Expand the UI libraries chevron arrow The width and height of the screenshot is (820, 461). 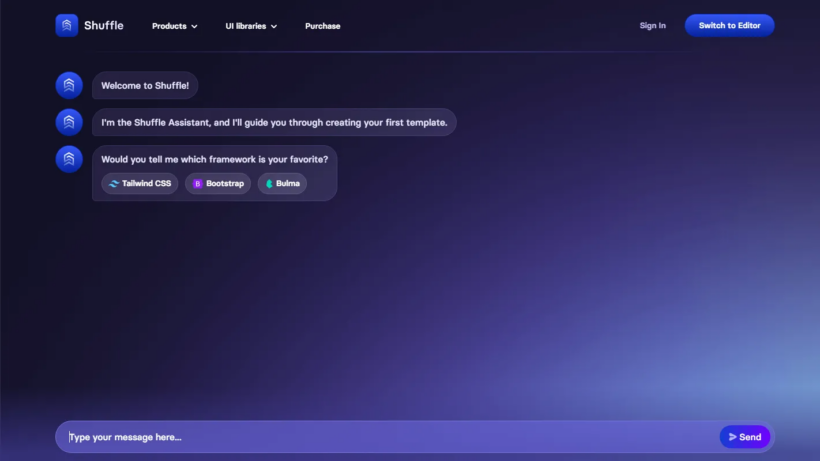[274, 26]
